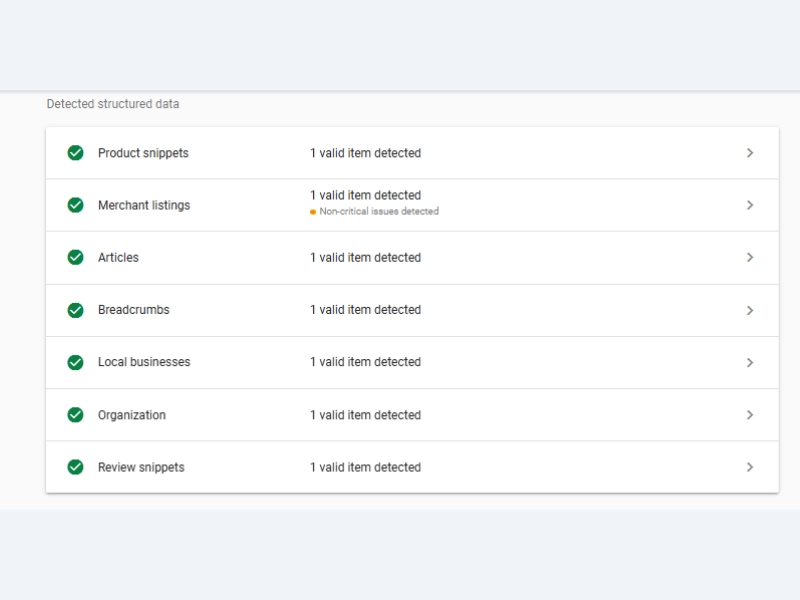
Task: Expand the Review snippets row chevron
Action: (x=750, y=467)
